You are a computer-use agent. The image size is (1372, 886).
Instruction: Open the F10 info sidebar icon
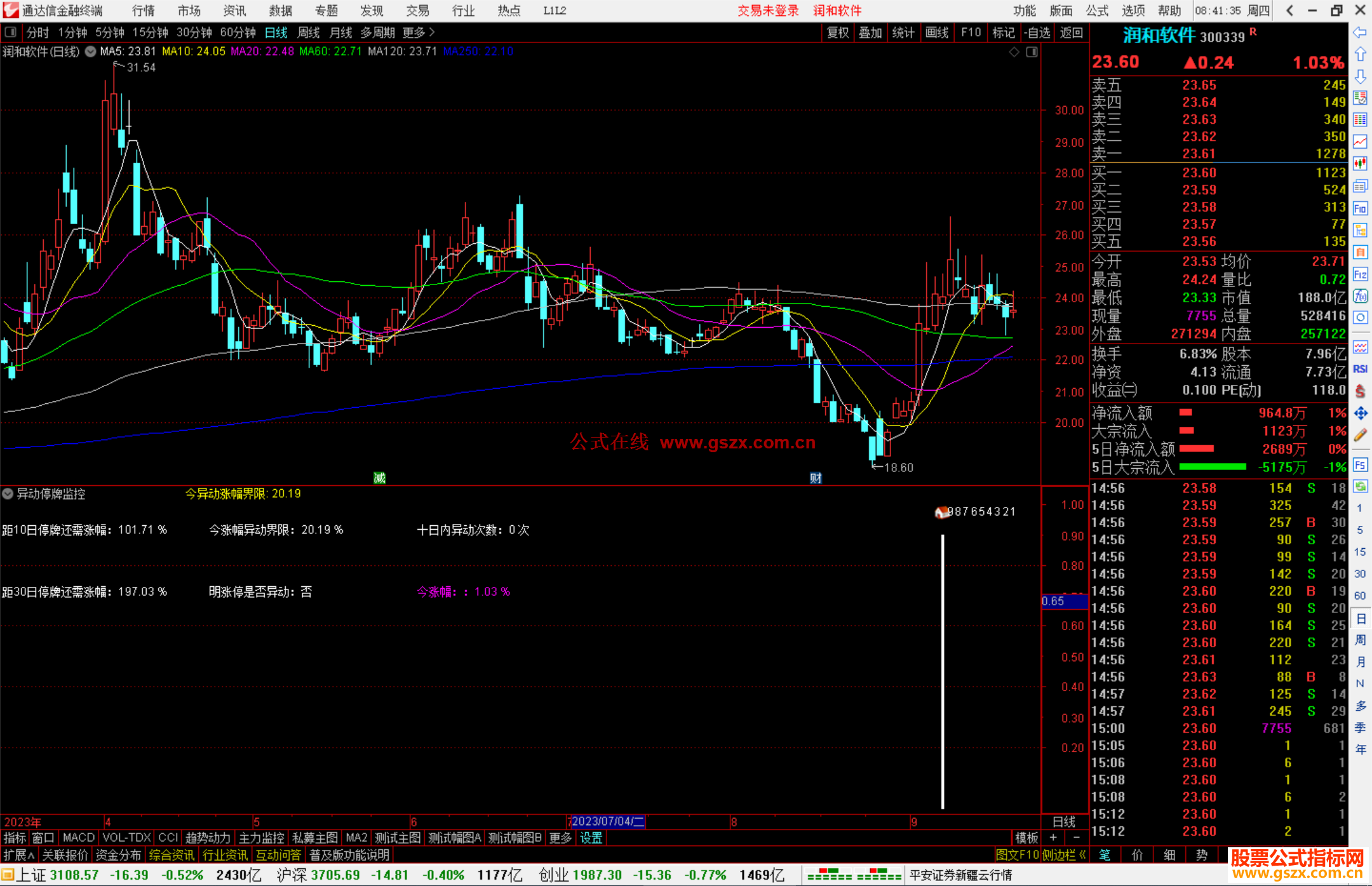pos(1360,208)
